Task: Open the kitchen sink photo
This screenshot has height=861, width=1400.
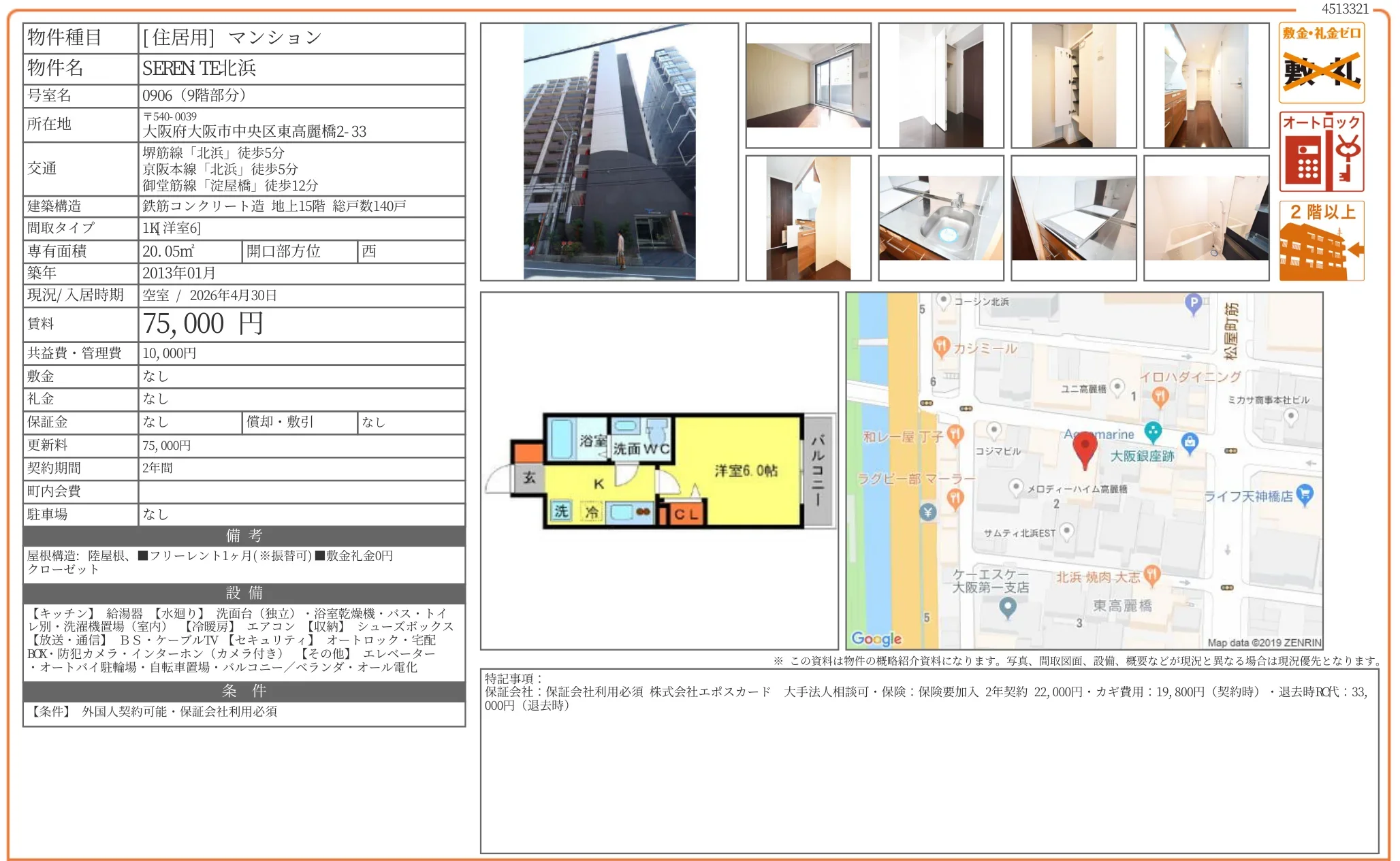Action: (940, 218)
